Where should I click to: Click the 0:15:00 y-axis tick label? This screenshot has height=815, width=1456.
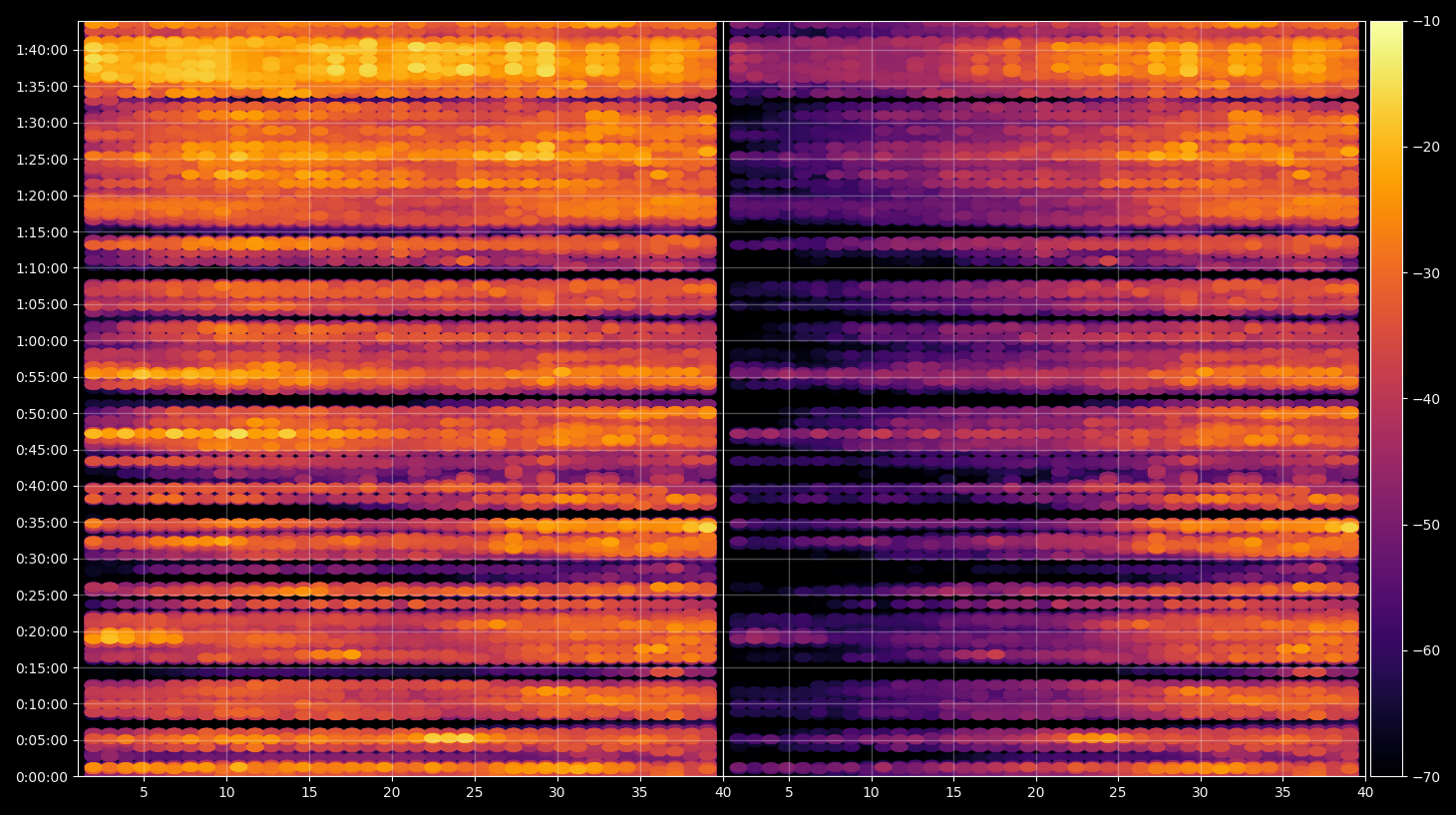tap(42, 668)
